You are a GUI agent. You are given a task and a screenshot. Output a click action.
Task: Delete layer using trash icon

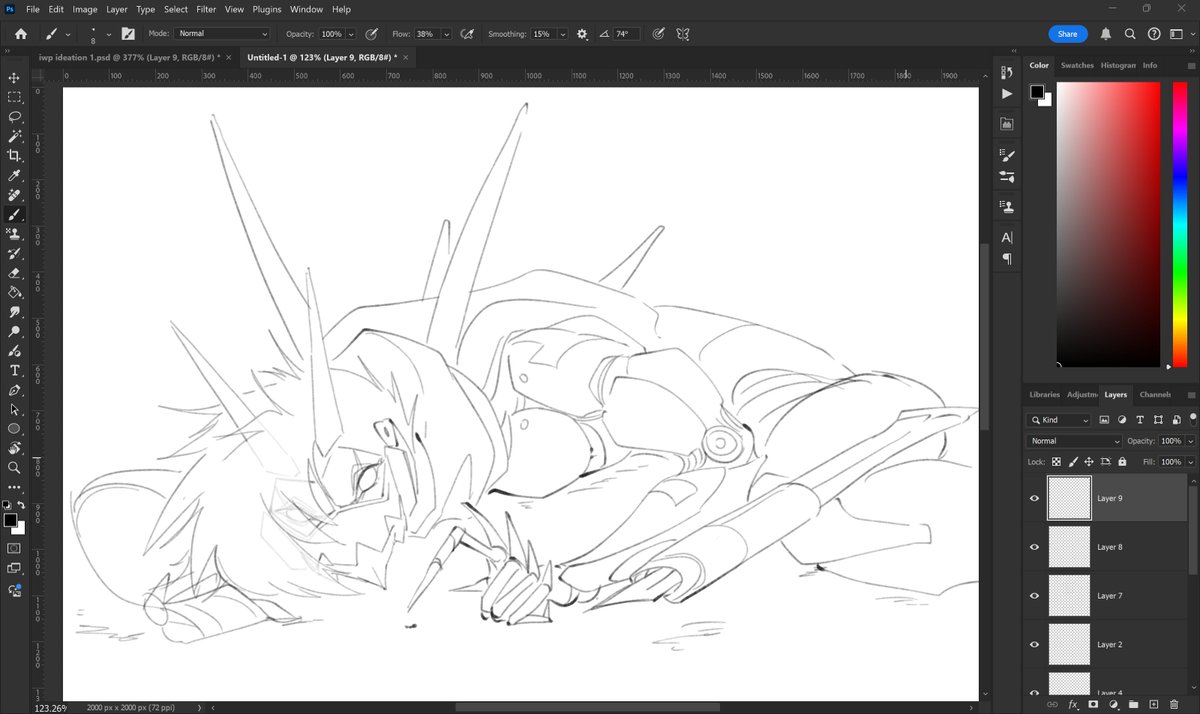(x=1173, y=704)
